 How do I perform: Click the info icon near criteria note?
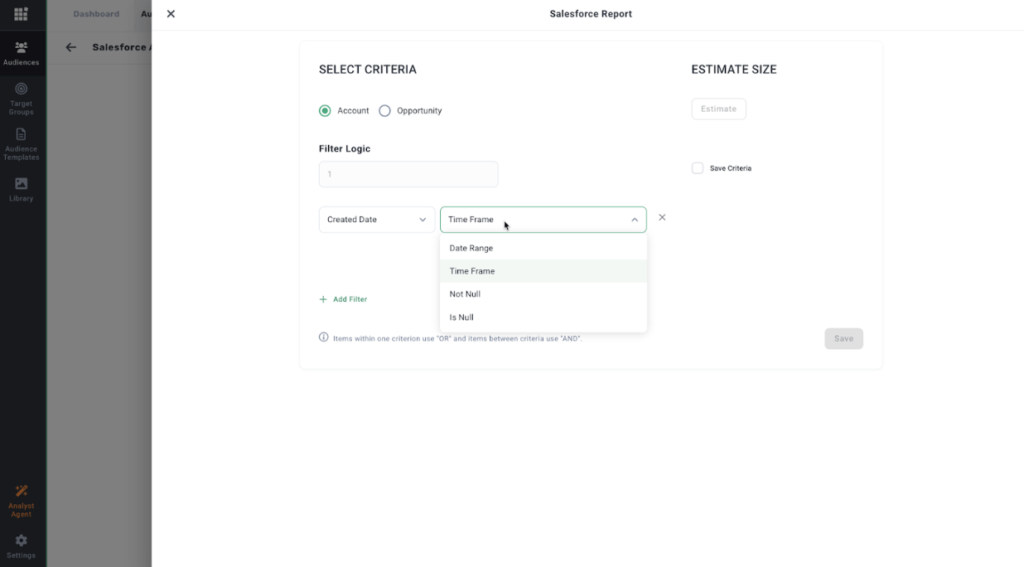point(323,337)
